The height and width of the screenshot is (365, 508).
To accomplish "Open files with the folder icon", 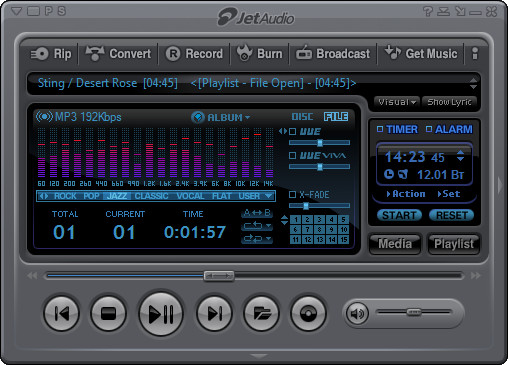I will tap(261, 313).
